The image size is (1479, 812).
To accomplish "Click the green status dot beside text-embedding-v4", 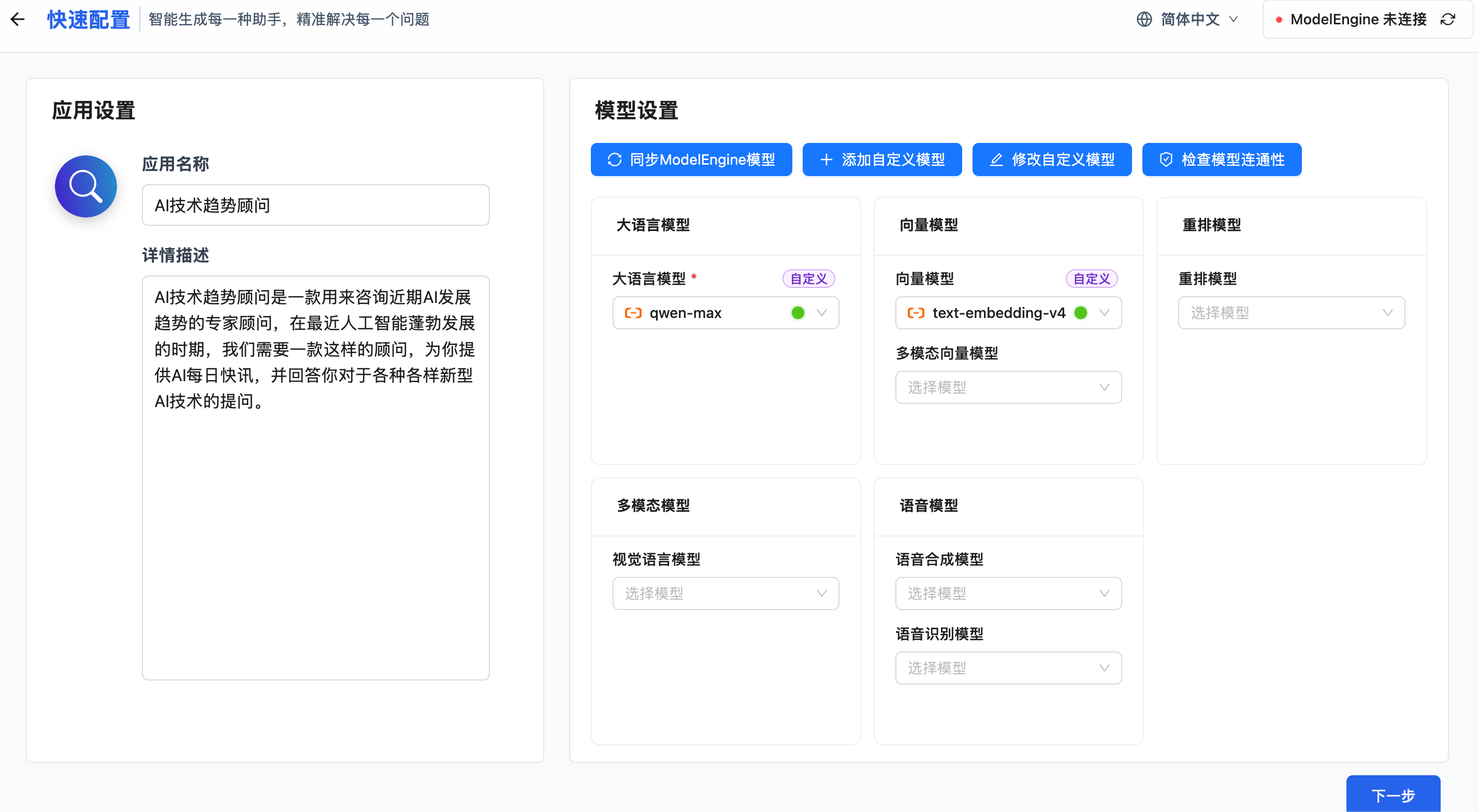I will click(1081, 313).
